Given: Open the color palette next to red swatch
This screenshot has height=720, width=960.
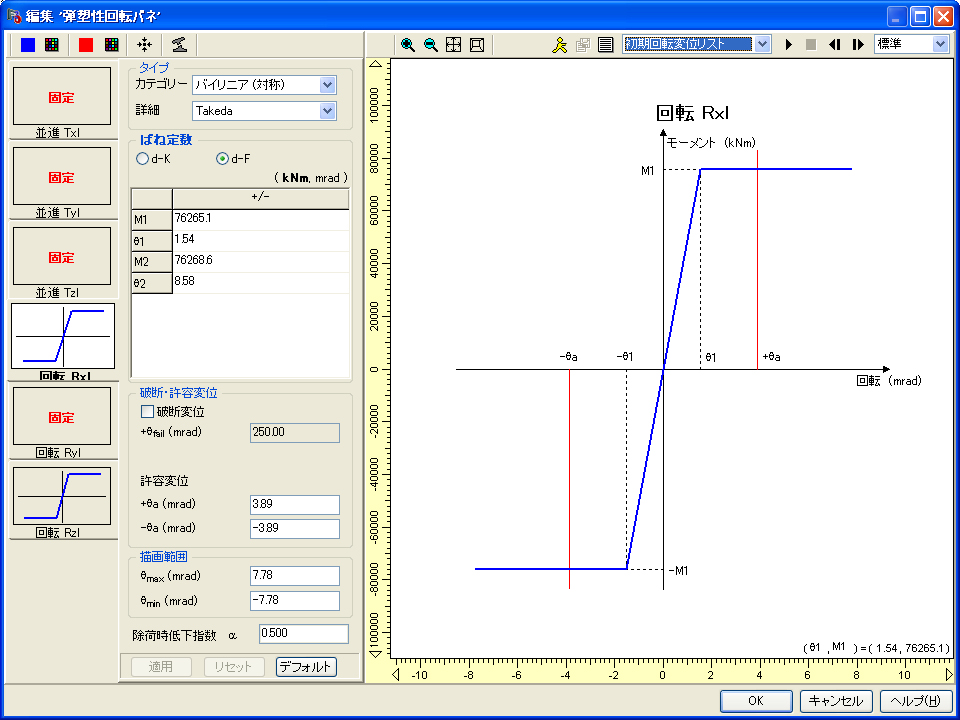Looking at the screenshot, I should (111, 45).
